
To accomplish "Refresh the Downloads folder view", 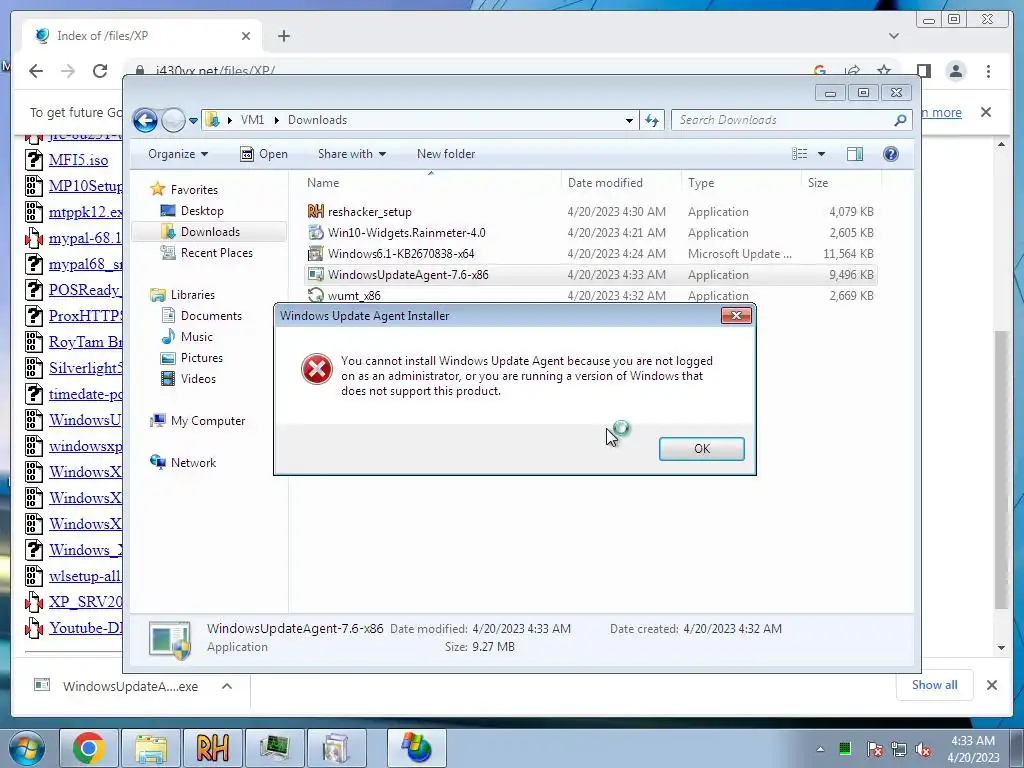I will click(x=652, y=120).
